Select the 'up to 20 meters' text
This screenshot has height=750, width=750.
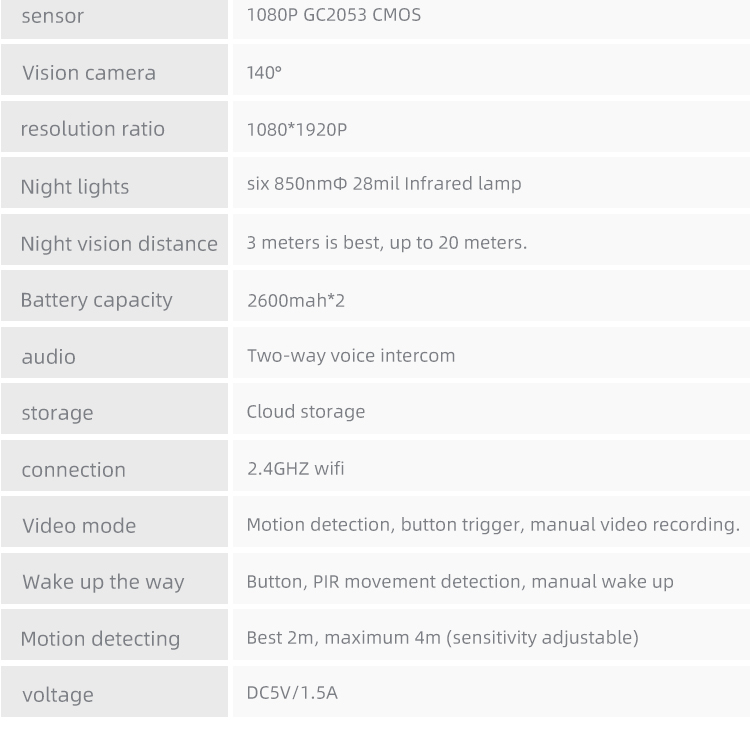(x=458, y=243)
